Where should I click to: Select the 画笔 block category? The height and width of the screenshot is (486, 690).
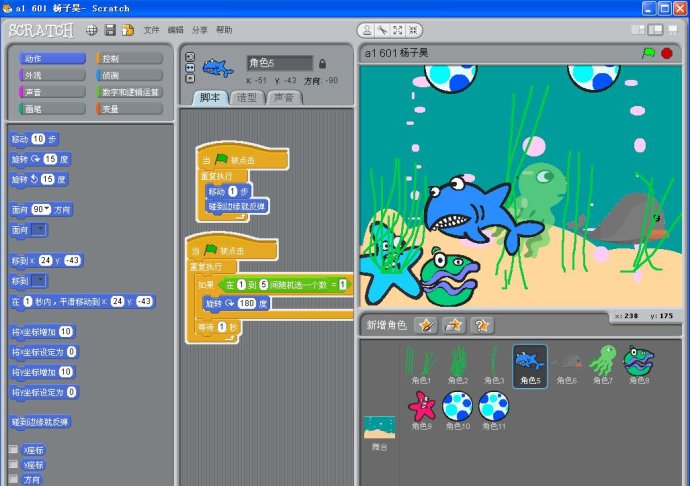(x=52, y=109)
